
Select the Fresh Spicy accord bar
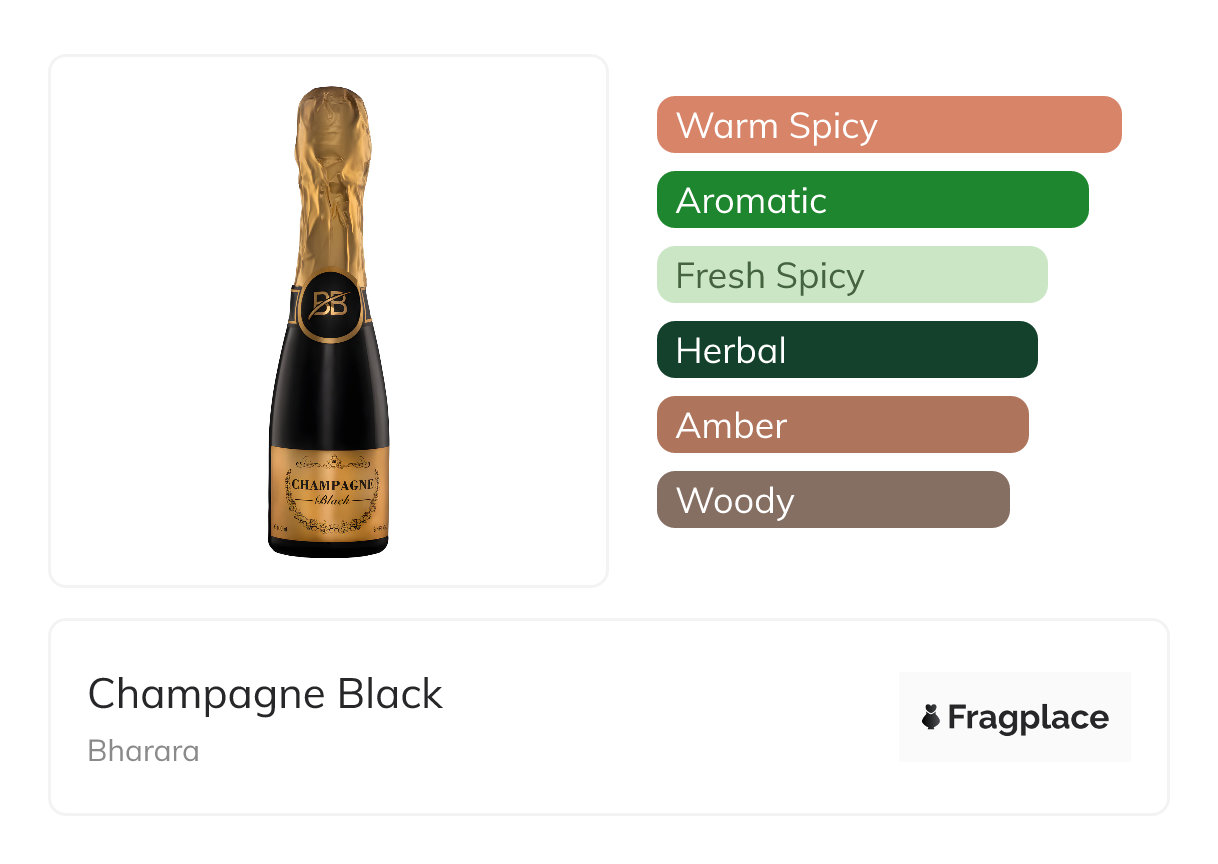click(851, 275)
